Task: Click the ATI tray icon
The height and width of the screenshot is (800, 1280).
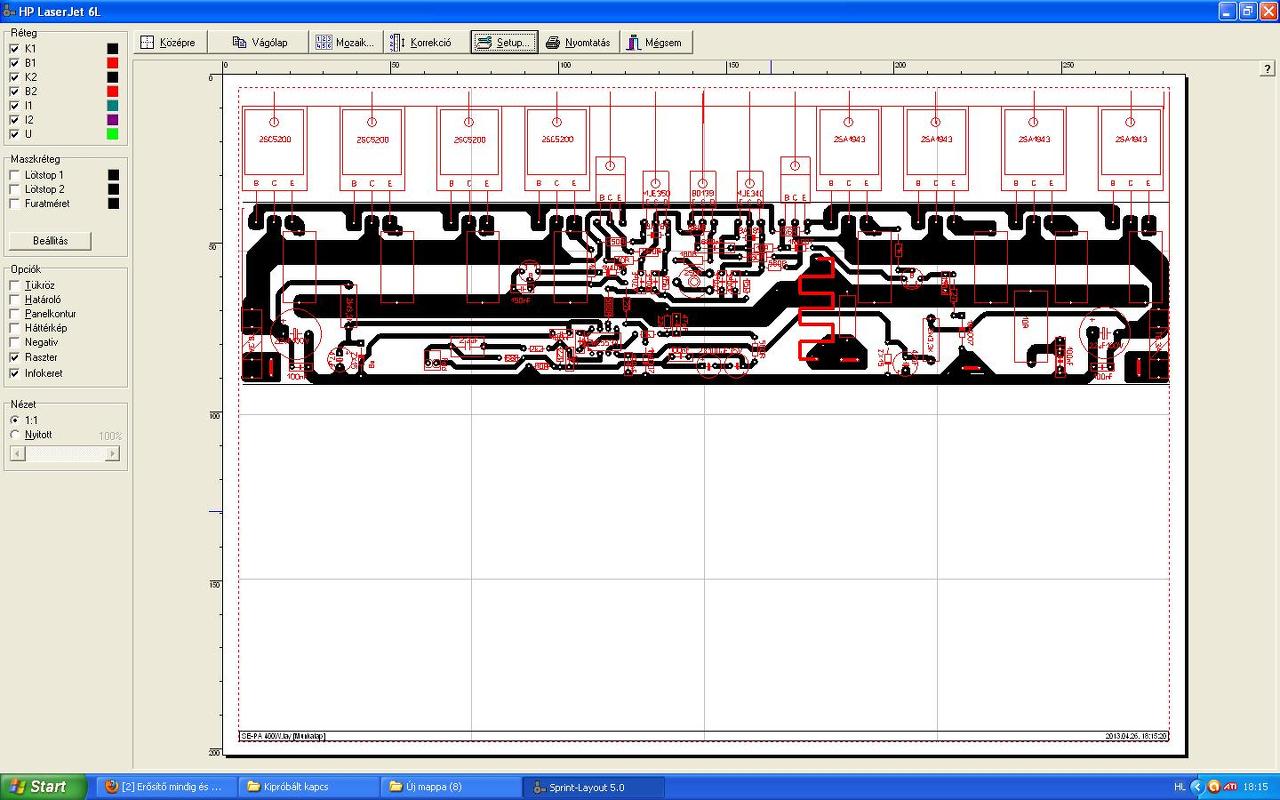Action: [x=1230, y=787]
